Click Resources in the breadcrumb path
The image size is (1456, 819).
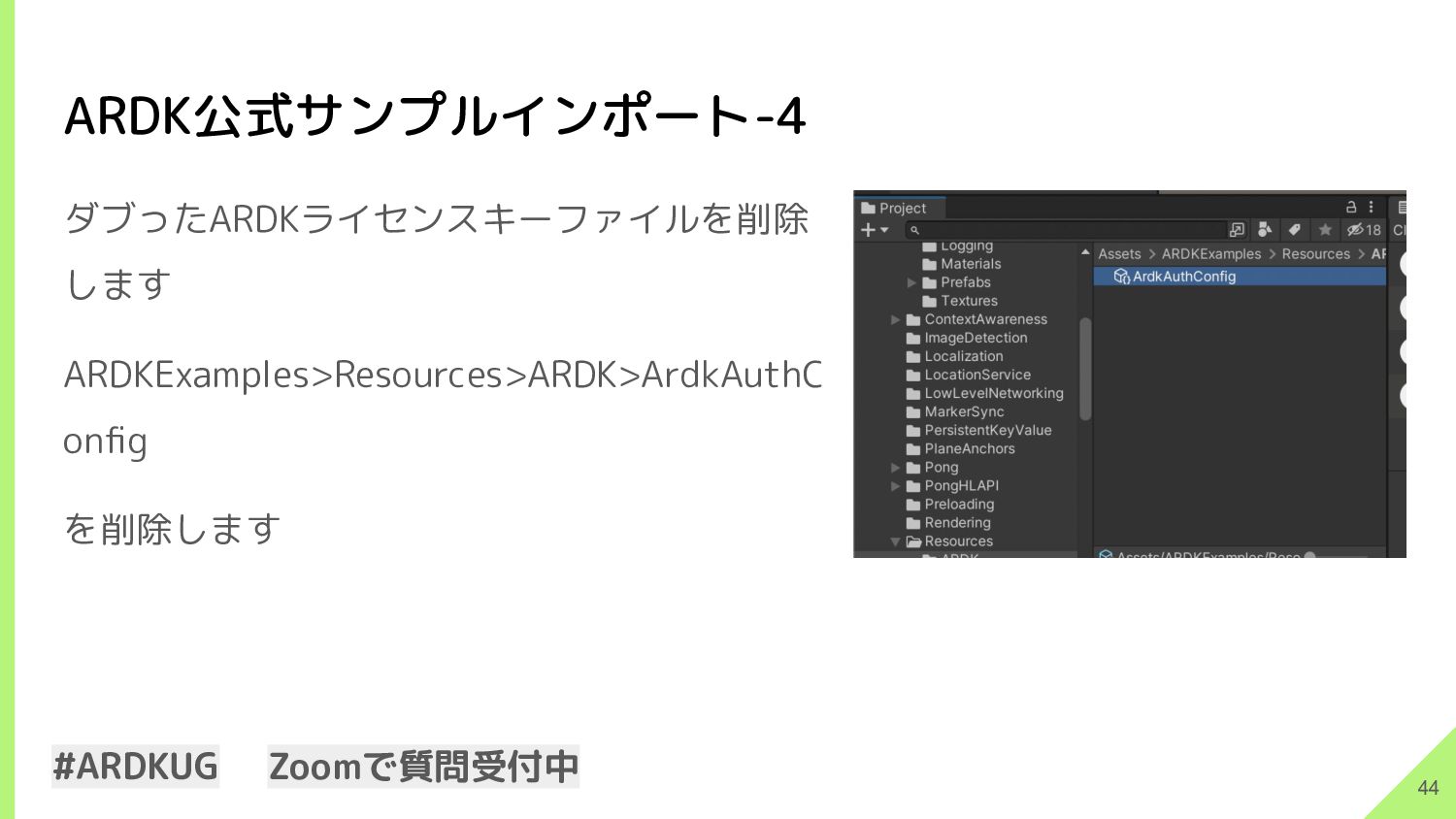click(1315, 254)
